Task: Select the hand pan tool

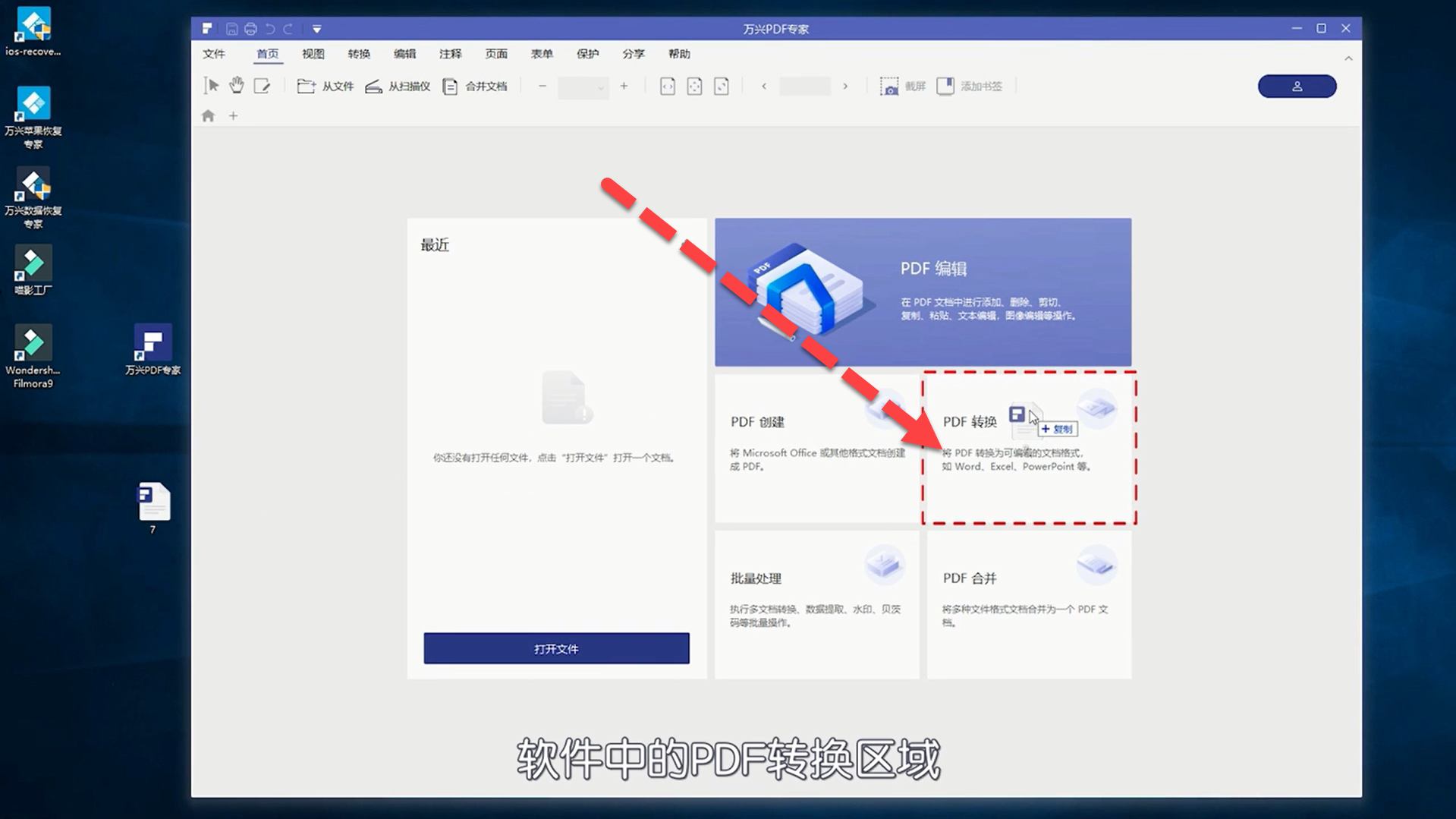Action: pyautogui.click(x=237, y=86)
